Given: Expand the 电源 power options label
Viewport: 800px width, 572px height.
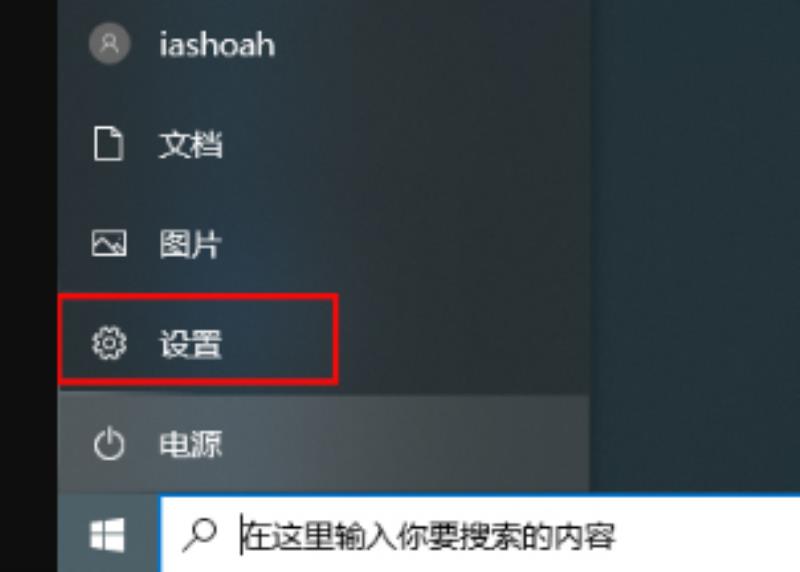Looking at the screenshot, I should click(x=190, y=443).
